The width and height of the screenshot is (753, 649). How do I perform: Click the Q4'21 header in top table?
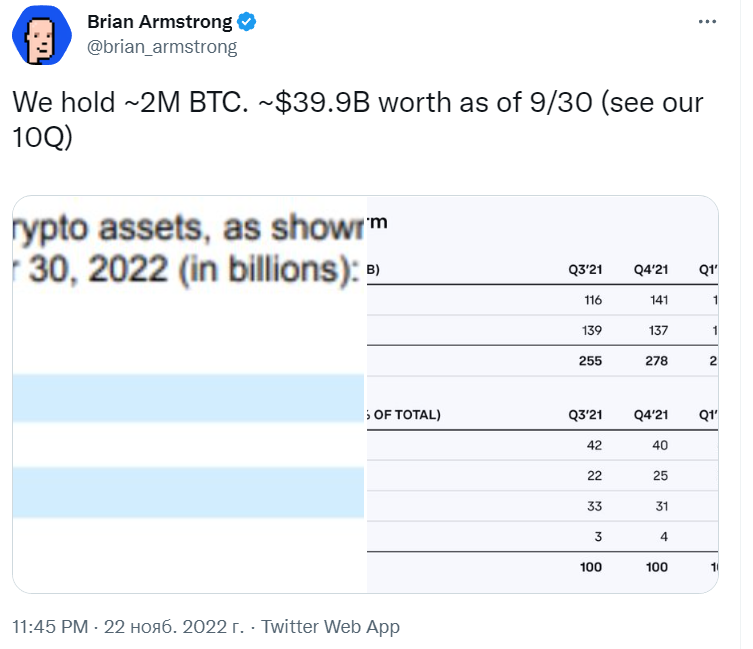tap(651, 269)
